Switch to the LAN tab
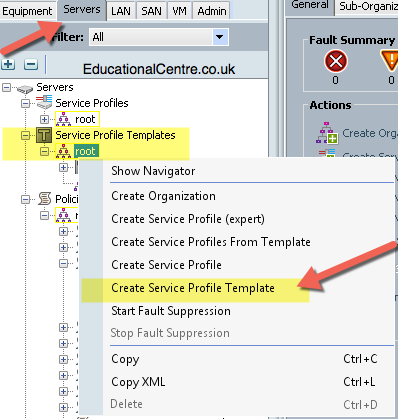 point(121,11)
